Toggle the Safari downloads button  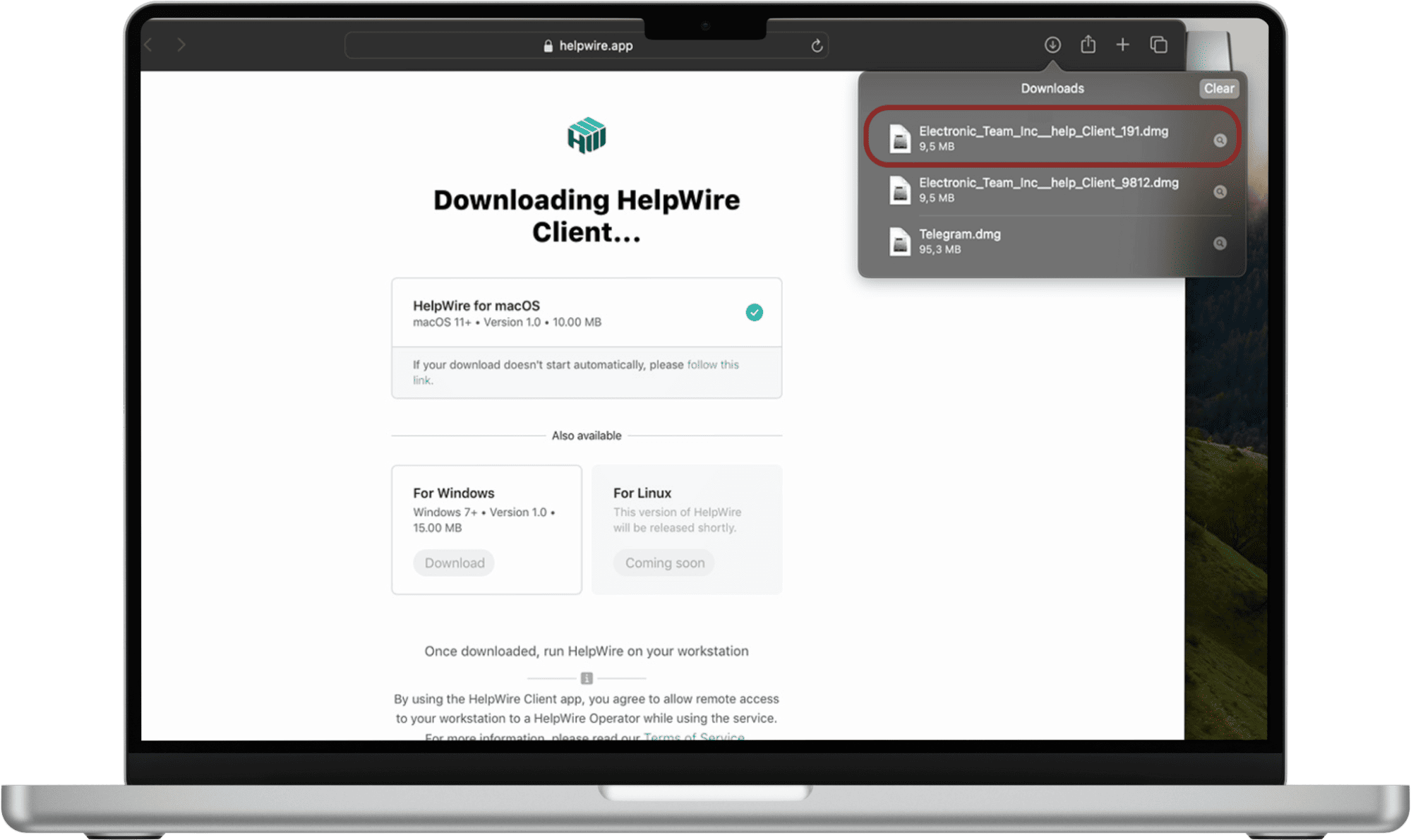pyautogui.click(x=1052, y=45)
